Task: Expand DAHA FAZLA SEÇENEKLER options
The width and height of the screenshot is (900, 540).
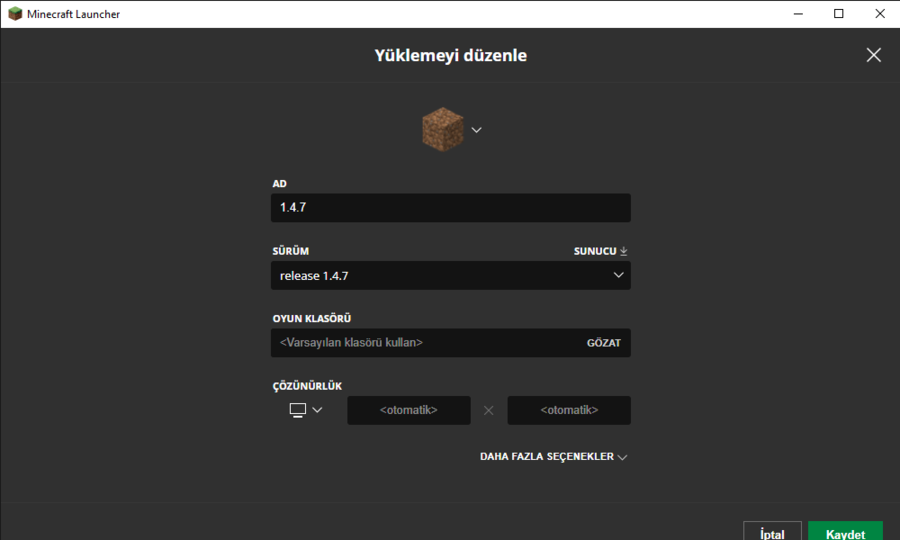Action: (x=553, y=456)
